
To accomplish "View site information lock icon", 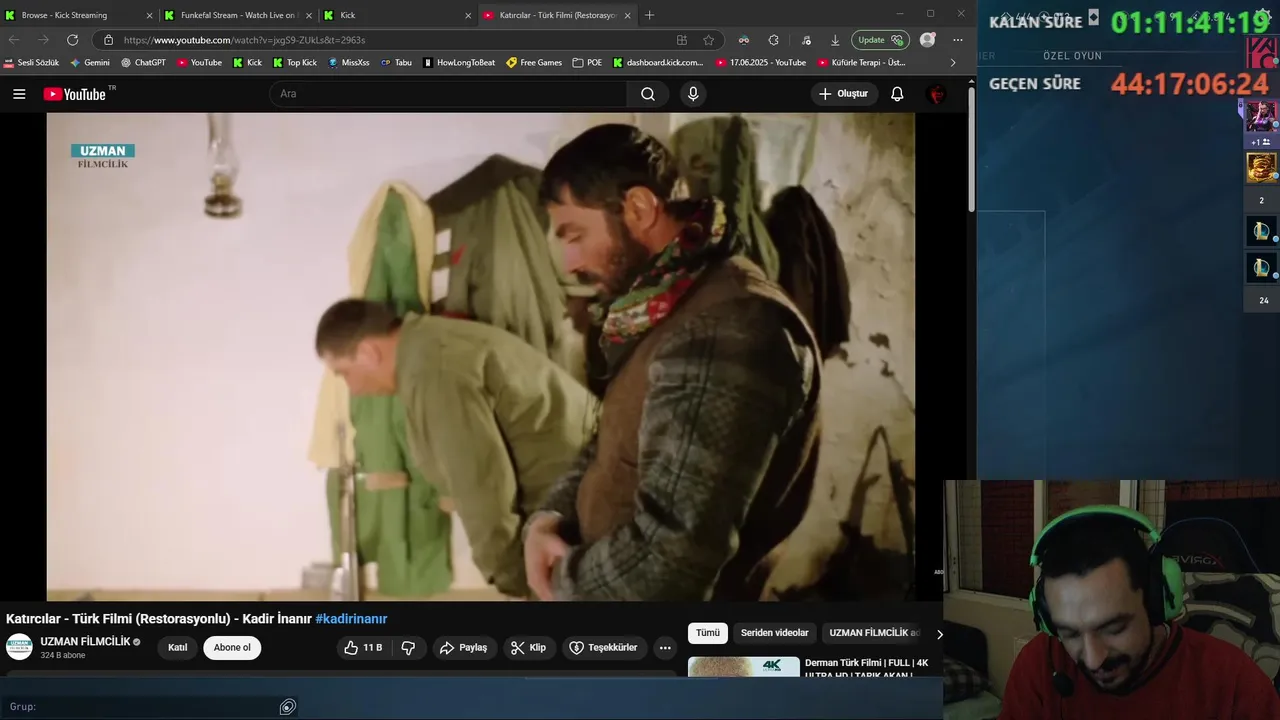I will click(109, 40).
